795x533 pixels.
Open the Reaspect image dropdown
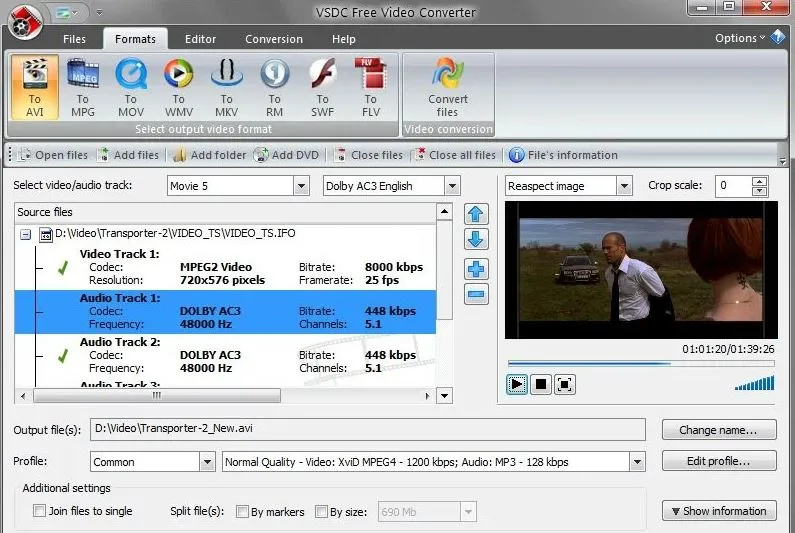tap(624, 186)
